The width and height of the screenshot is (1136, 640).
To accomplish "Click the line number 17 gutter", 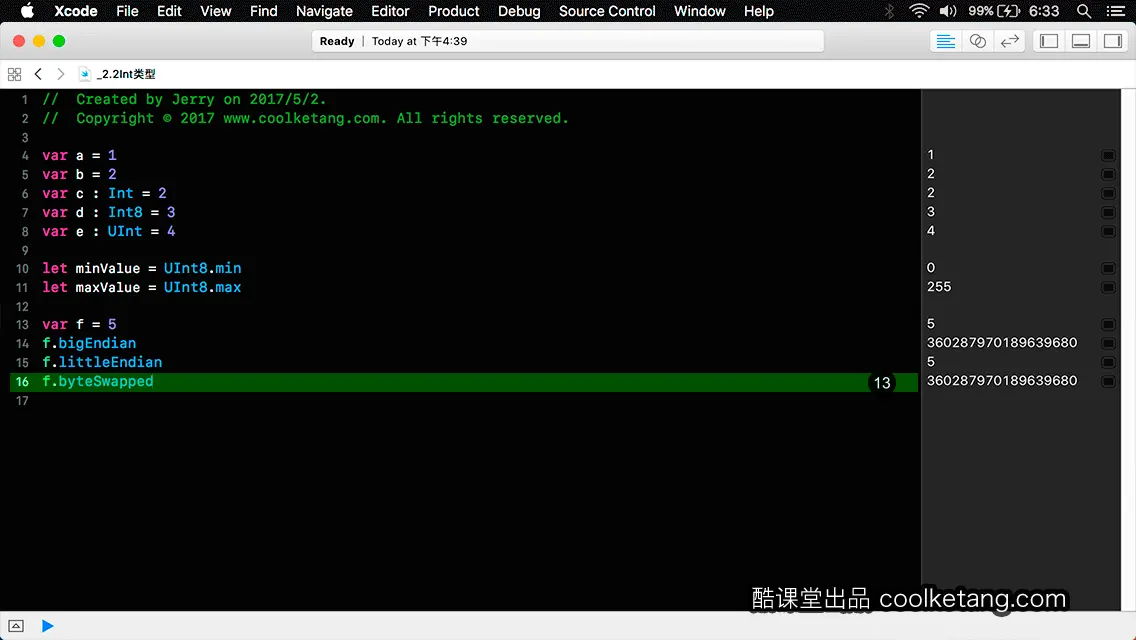I will click(x=22, y=401).
